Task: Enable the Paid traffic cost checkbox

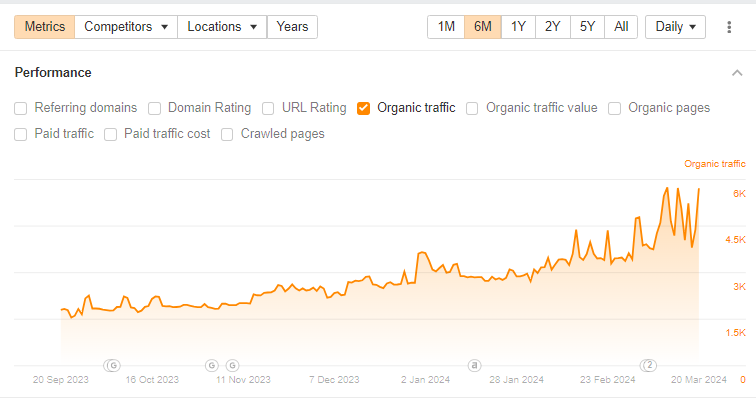Action: click(110, 134)
